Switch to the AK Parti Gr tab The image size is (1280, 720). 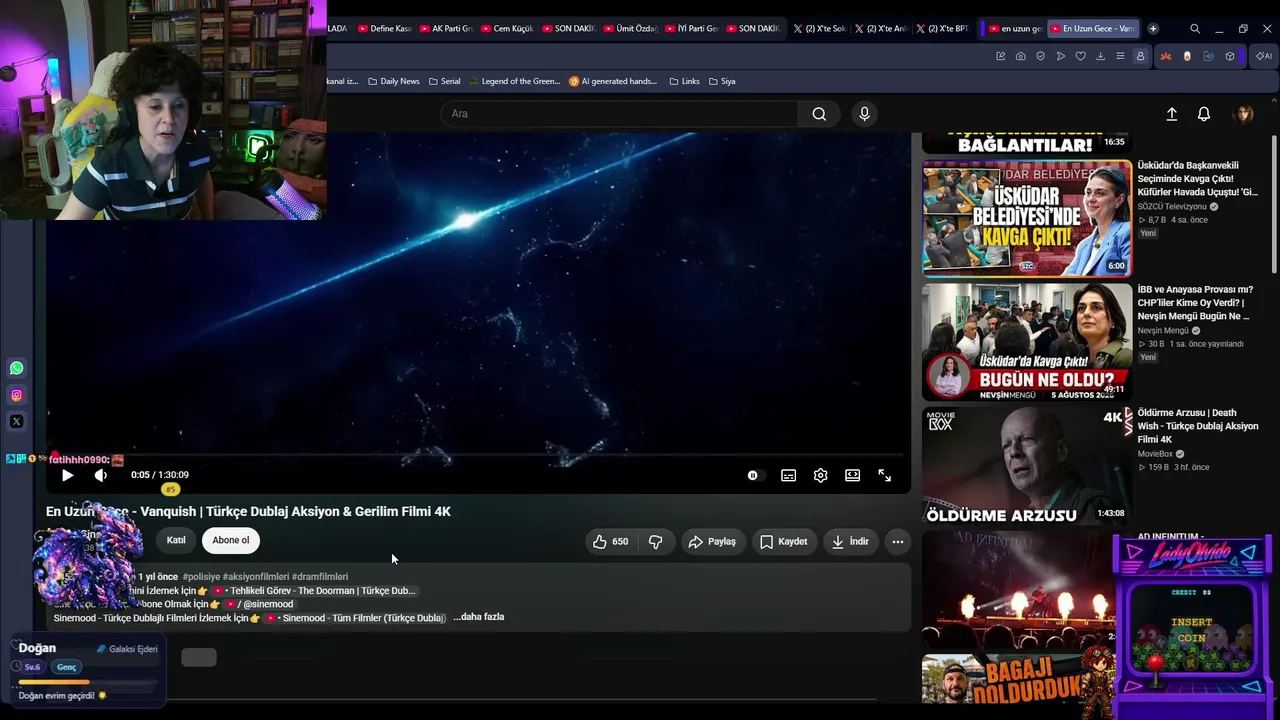446,29
